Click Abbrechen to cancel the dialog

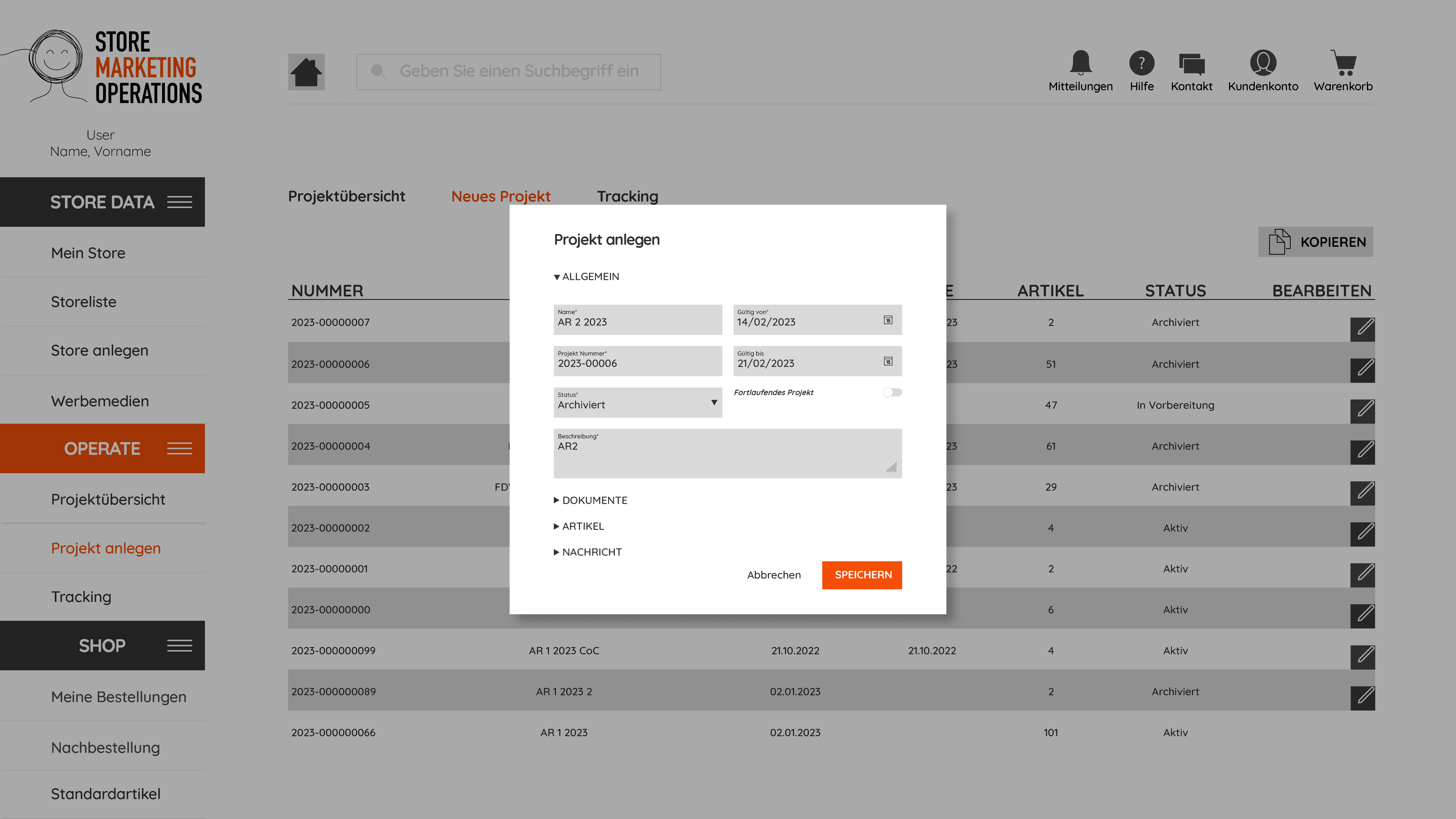point(774,575)
